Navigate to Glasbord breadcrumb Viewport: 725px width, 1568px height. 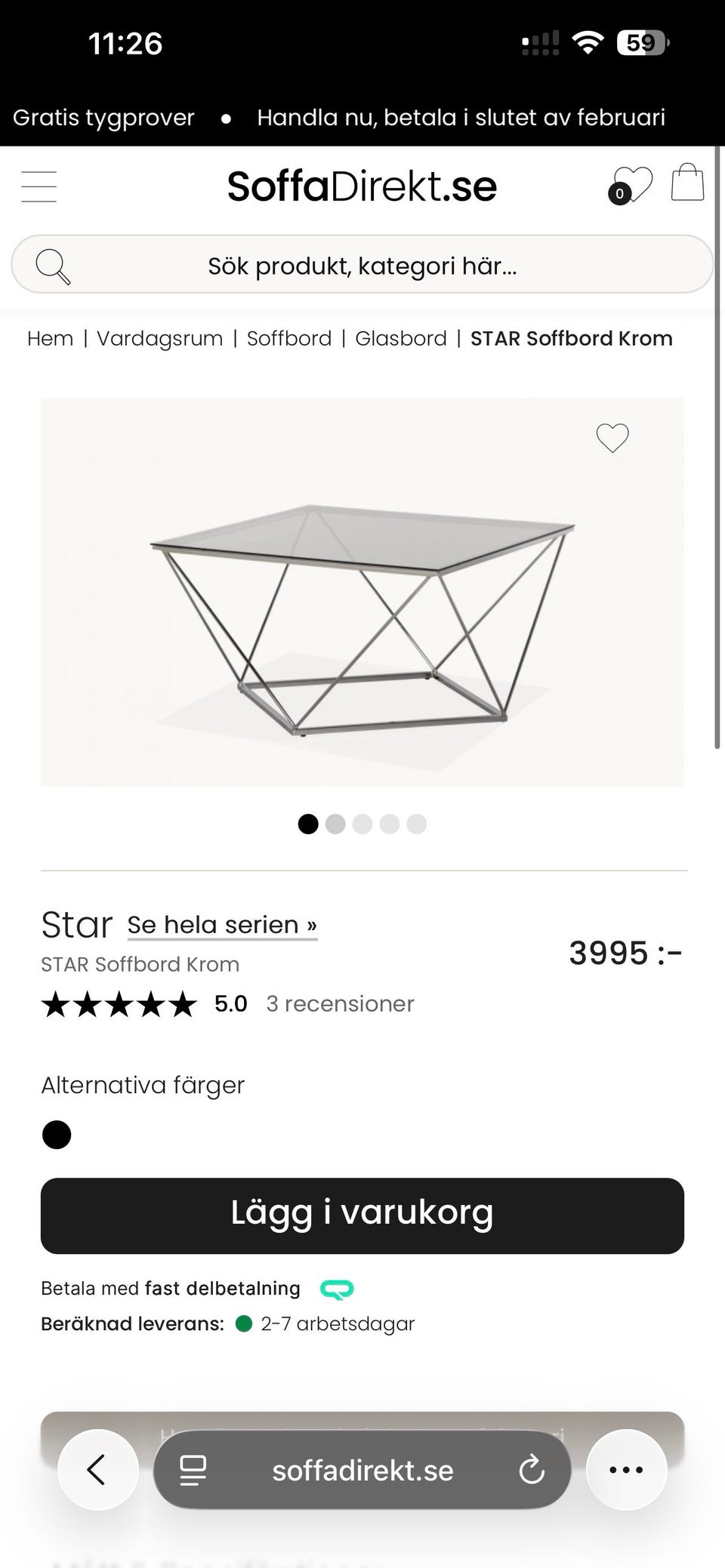pyautogui.click(x=401, y=338)
